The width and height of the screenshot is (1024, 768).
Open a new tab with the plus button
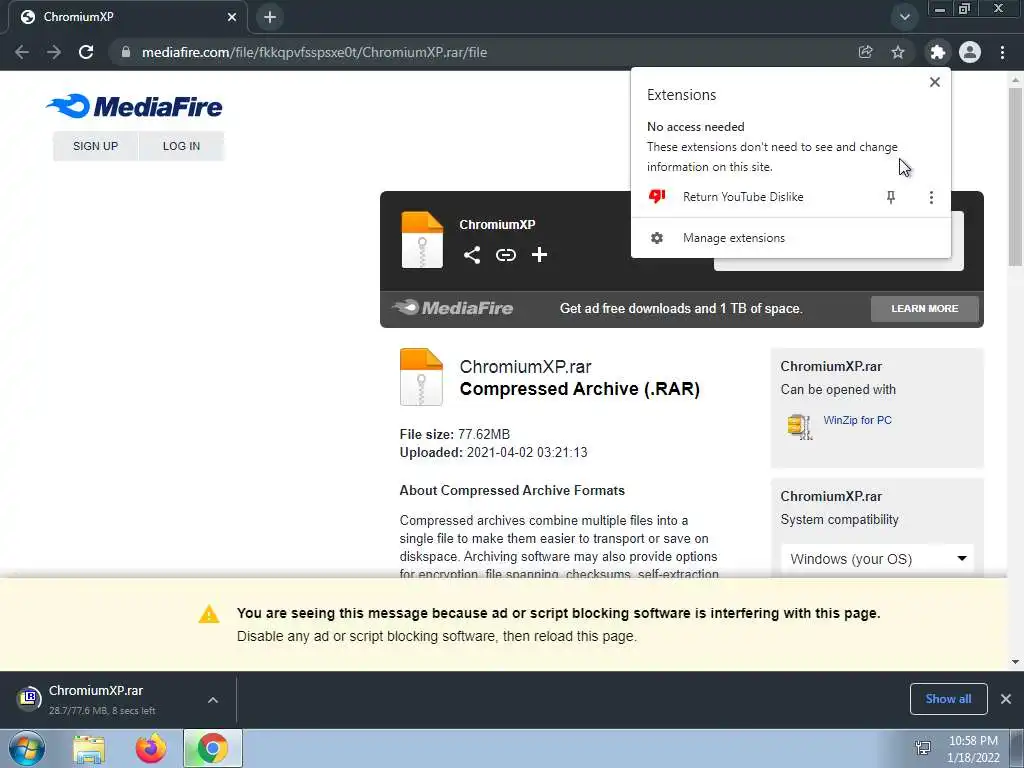(270, 17)
